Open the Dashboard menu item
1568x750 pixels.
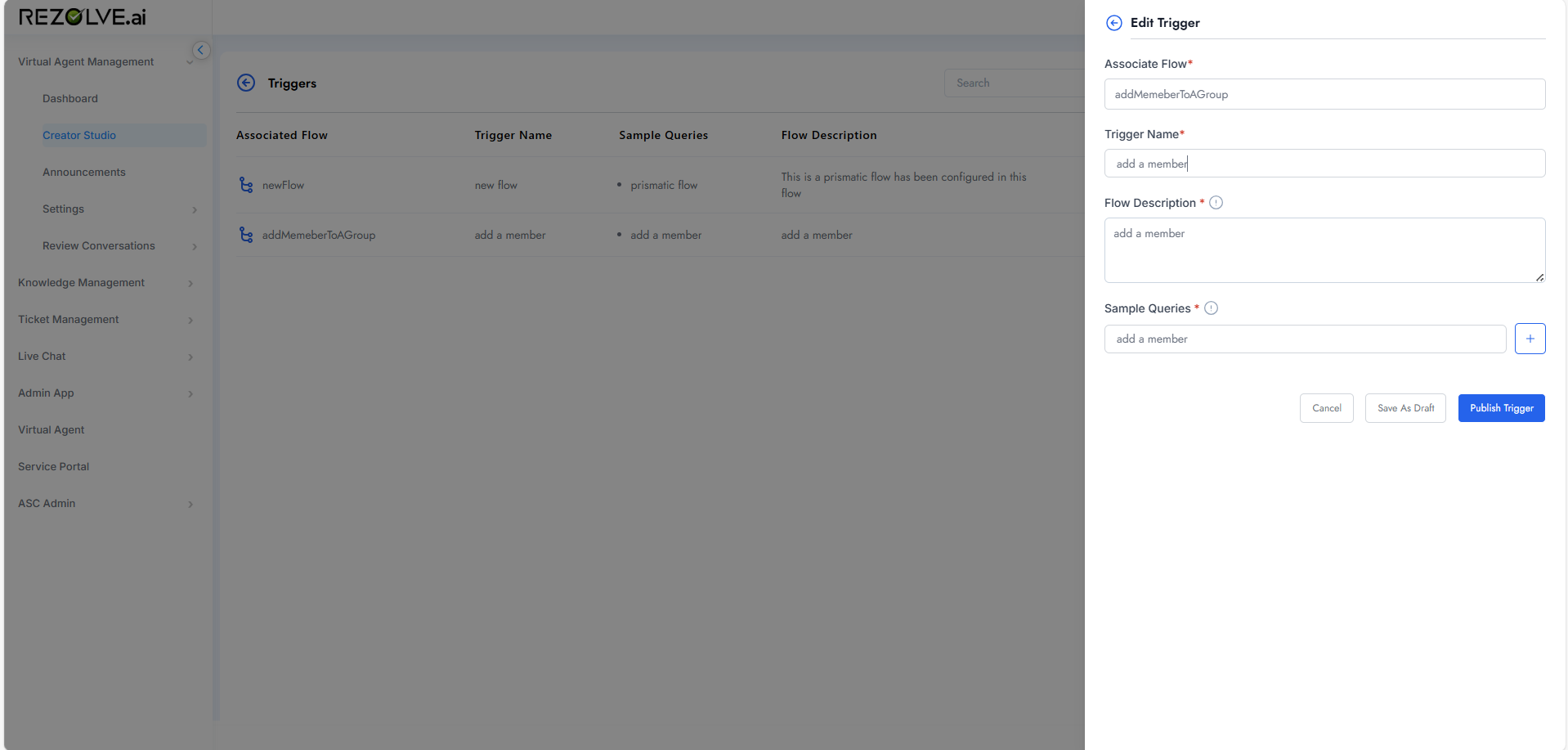(x=69, y=98)
